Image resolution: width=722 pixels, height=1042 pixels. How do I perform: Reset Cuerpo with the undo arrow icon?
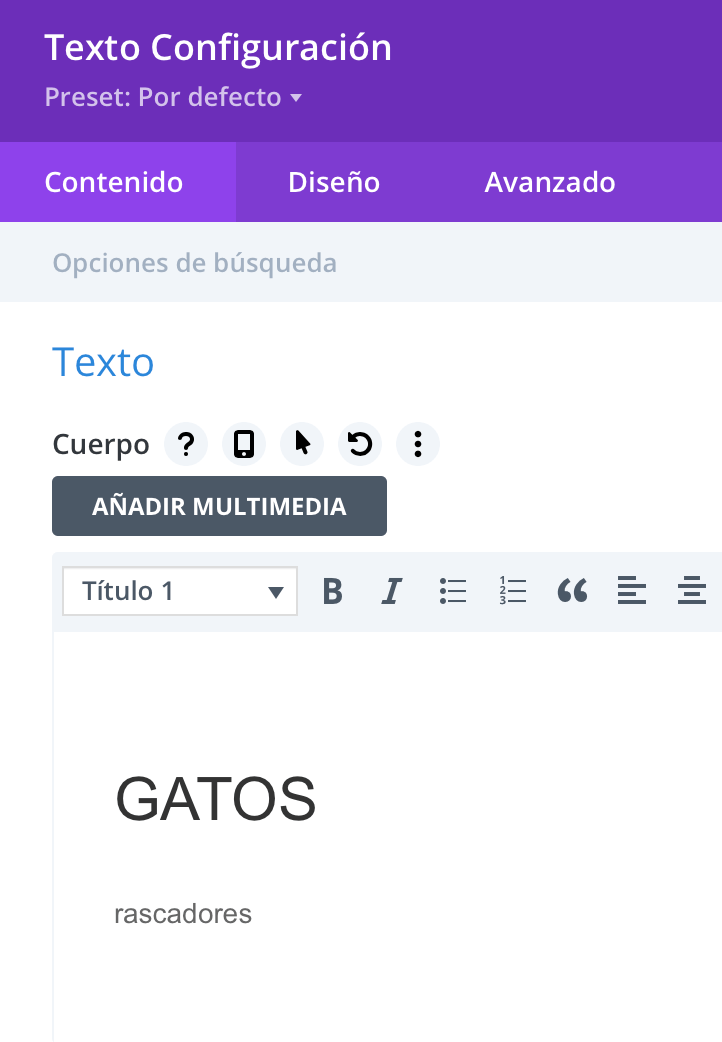click(360, 444)
